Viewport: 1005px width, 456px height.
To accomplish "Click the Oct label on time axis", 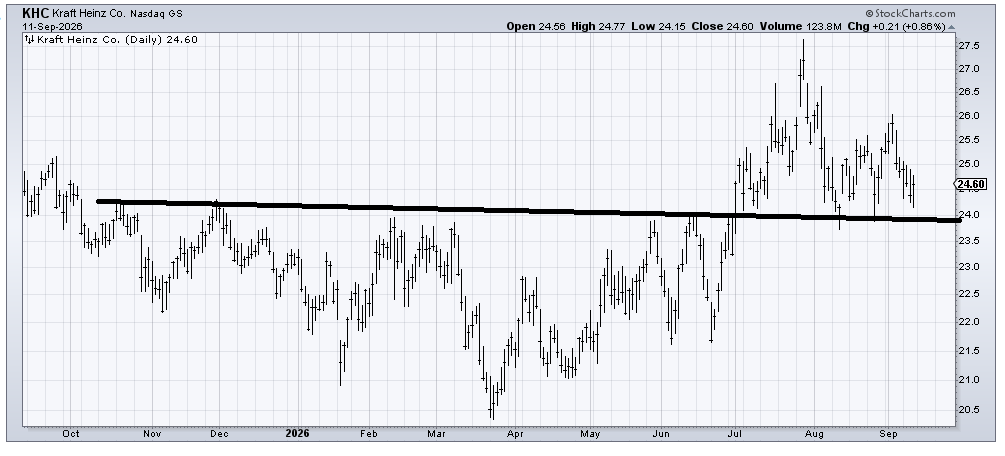I will coord(71,434).
